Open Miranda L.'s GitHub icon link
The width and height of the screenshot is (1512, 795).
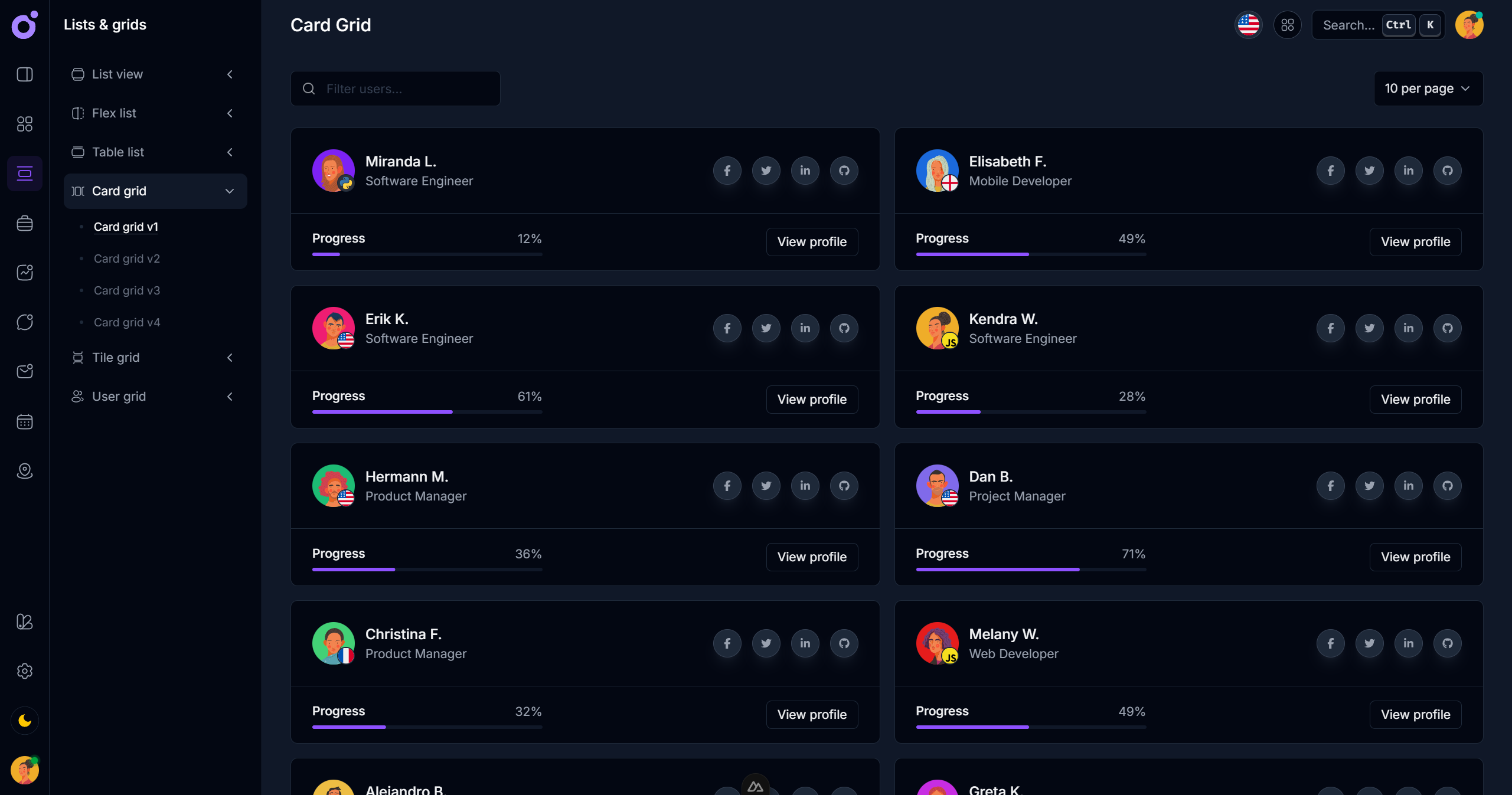click(x=844, y=171)
